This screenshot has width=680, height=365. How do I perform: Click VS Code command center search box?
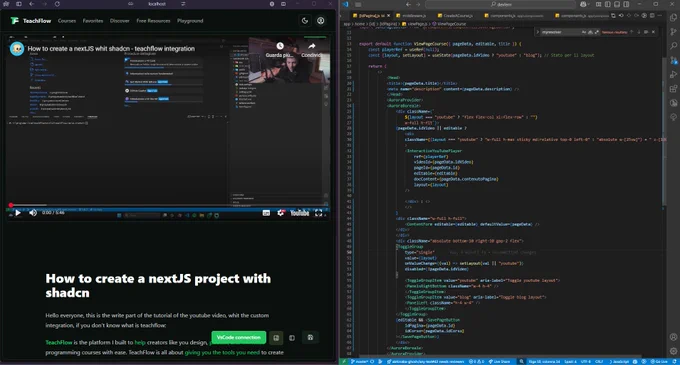tap(500, 4)
